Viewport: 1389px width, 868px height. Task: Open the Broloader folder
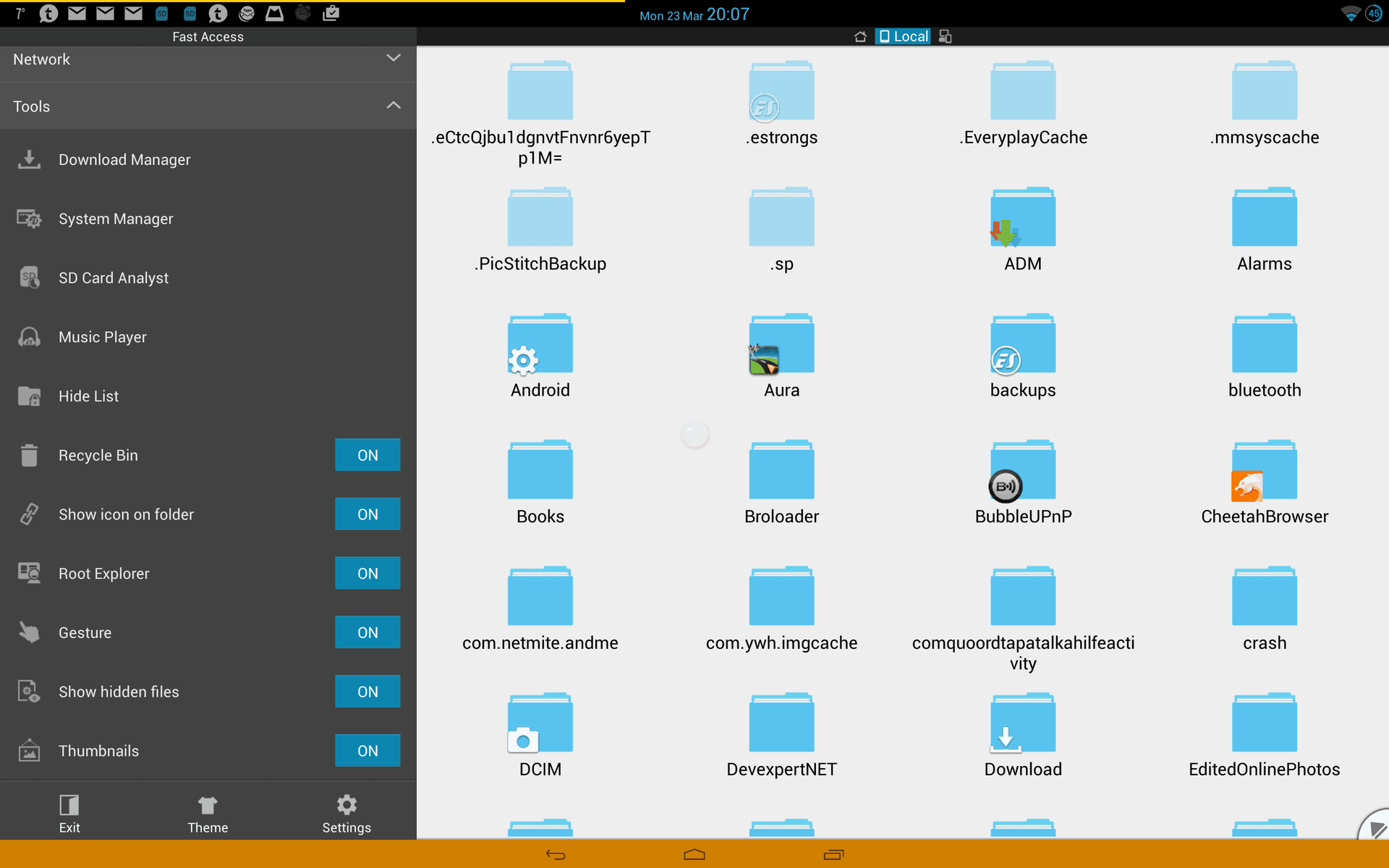pos(781,482)
